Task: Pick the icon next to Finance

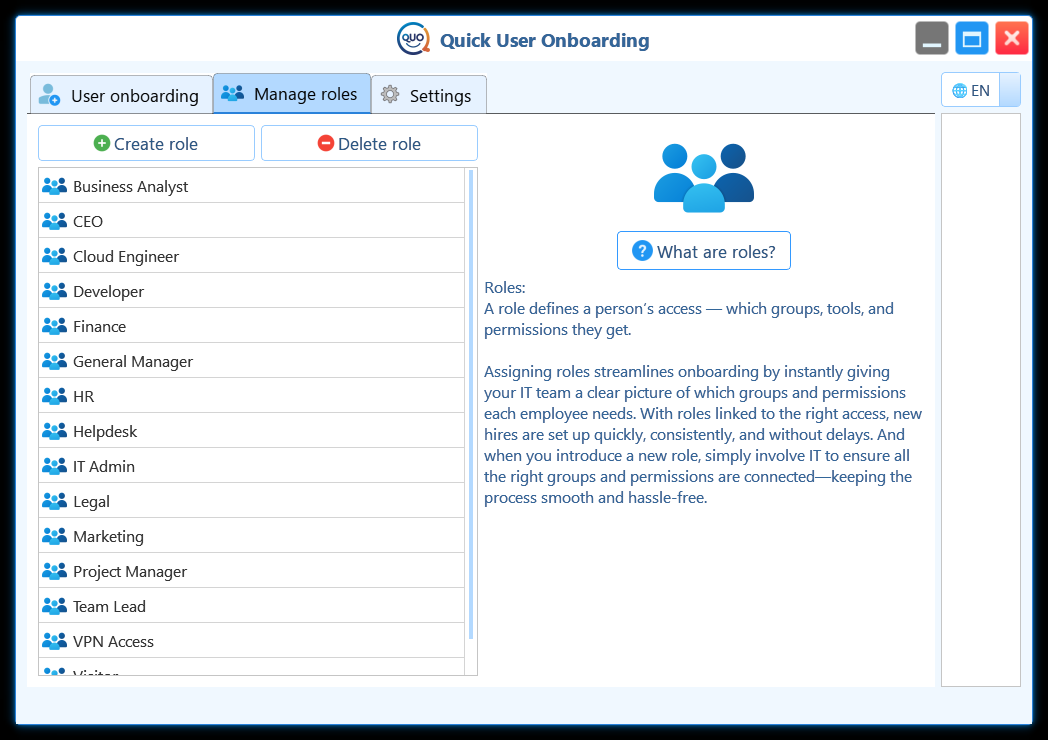Action: (x=54, y=326)
